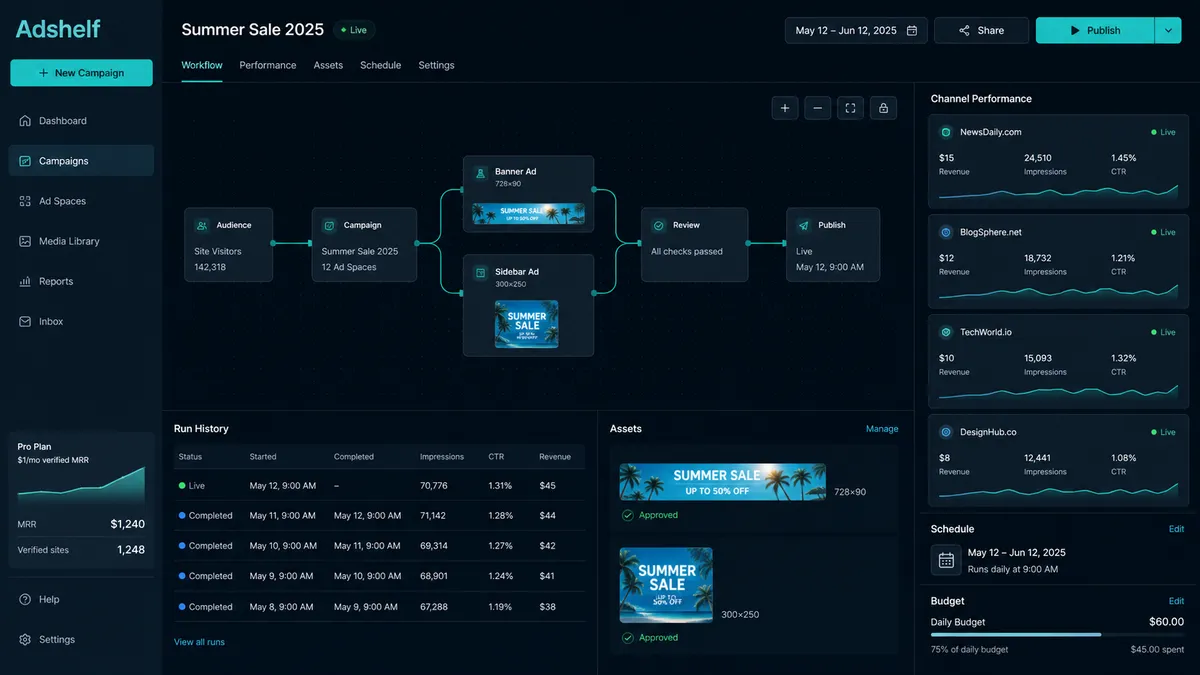
Task: Click revenue value $38
Action: [x=547, y=607]
